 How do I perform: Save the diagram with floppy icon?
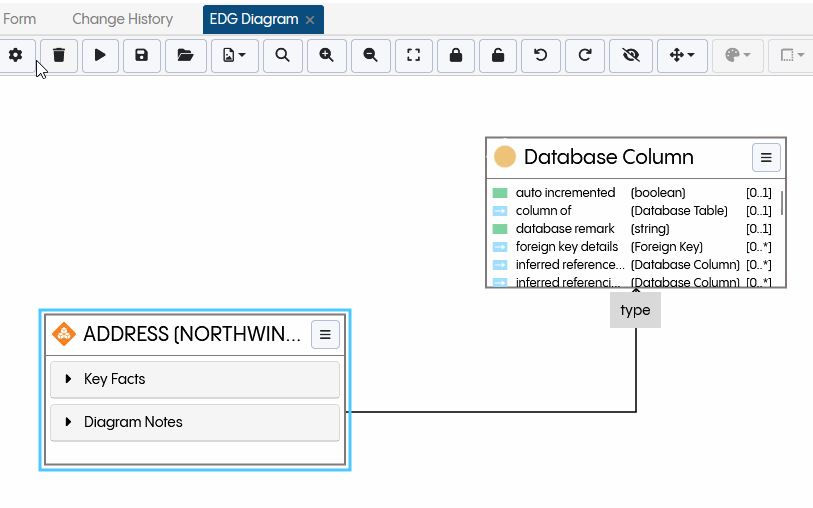[x=141, y=56]
